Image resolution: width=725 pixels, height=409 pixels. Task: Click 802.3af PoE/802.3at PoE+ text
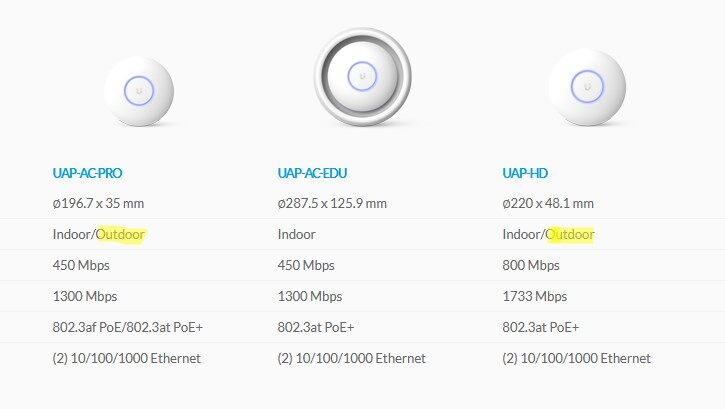(128, 327)
